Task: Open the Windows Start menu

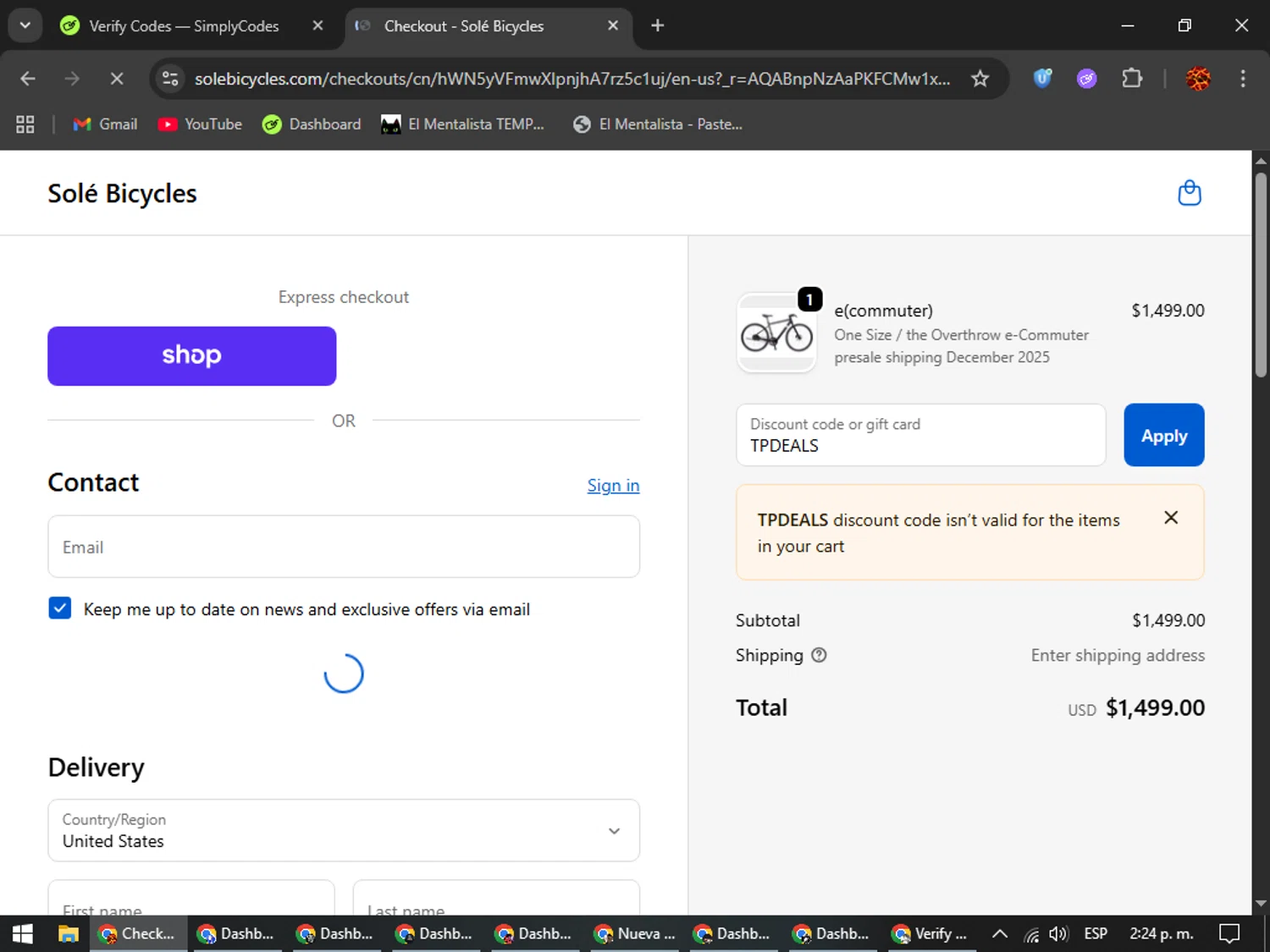Action: point(23,933)
